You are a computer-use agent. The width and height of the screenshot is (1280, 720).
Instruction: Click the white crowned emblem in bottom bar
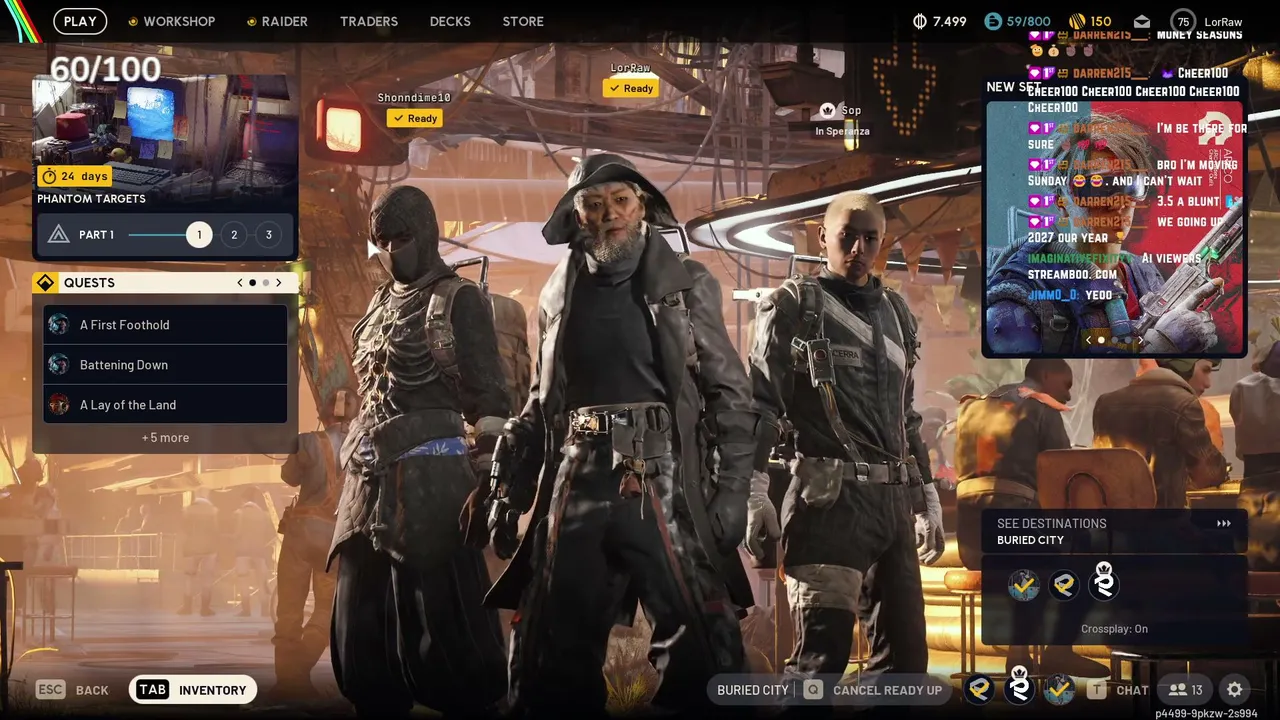[1019, 685]
